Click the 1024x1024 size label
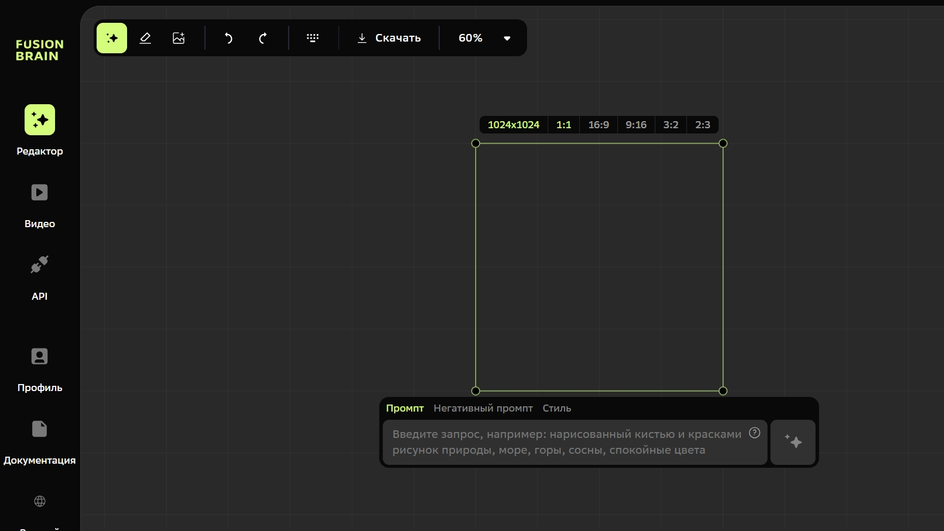This screenshot has height=531, width=944. (514, 125)
